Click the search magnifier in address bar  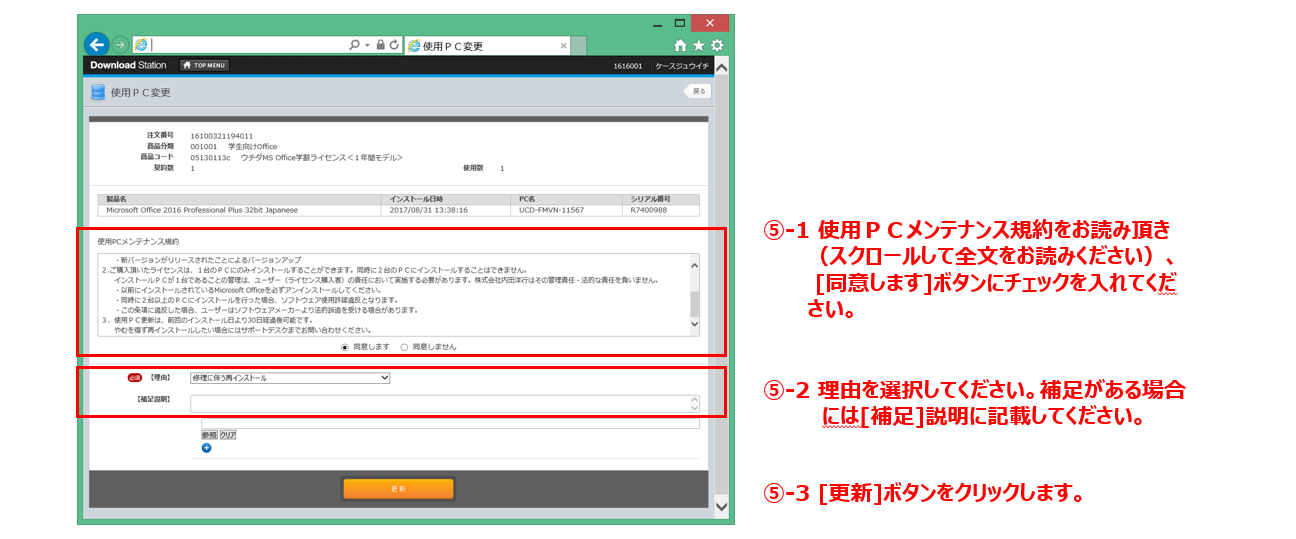pyautogui.click(x=354, y=45)
